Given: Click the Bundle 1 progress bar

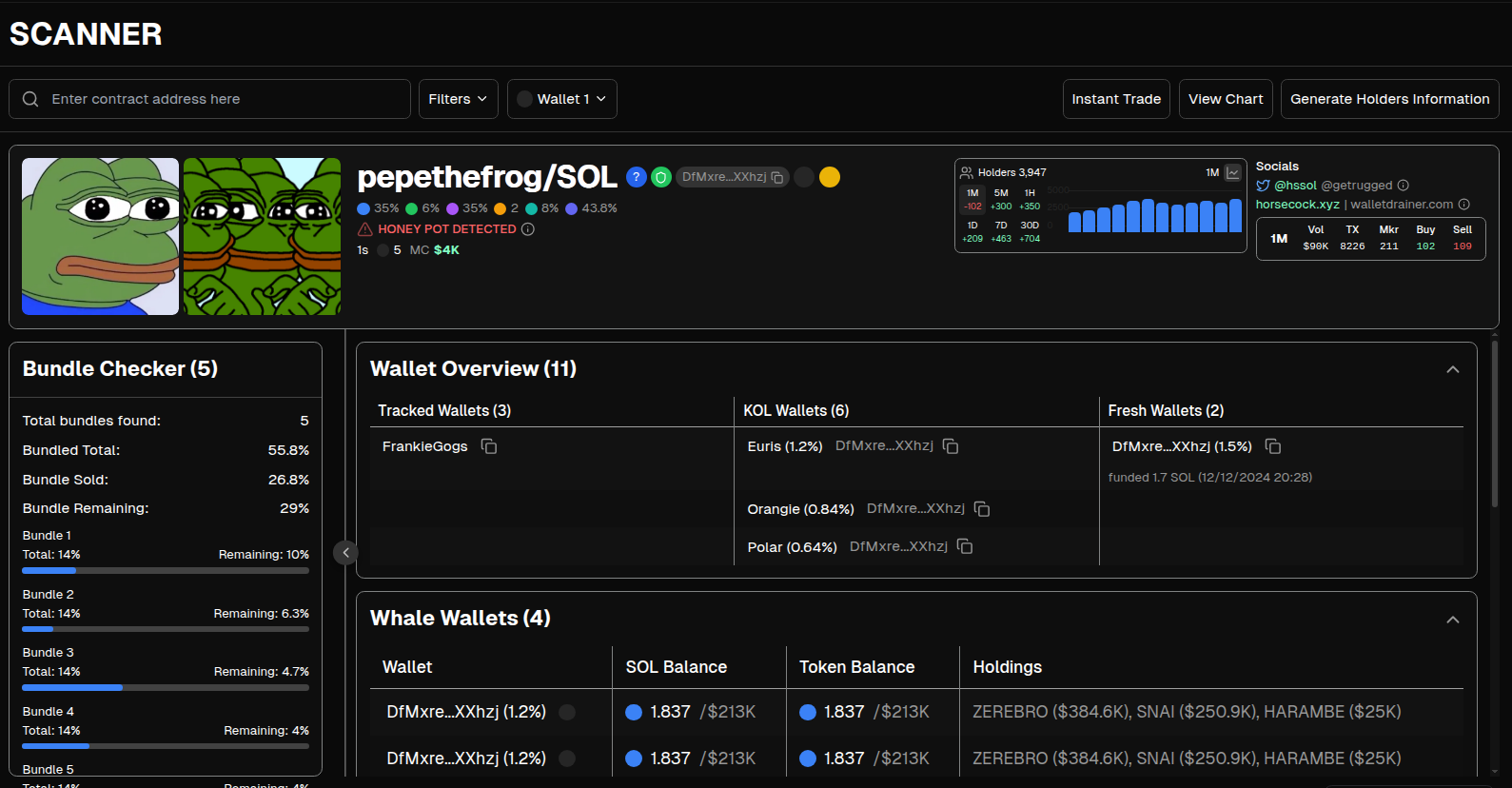Looking at the screenshot, I should pyautogui.click(x=166, y=571).
